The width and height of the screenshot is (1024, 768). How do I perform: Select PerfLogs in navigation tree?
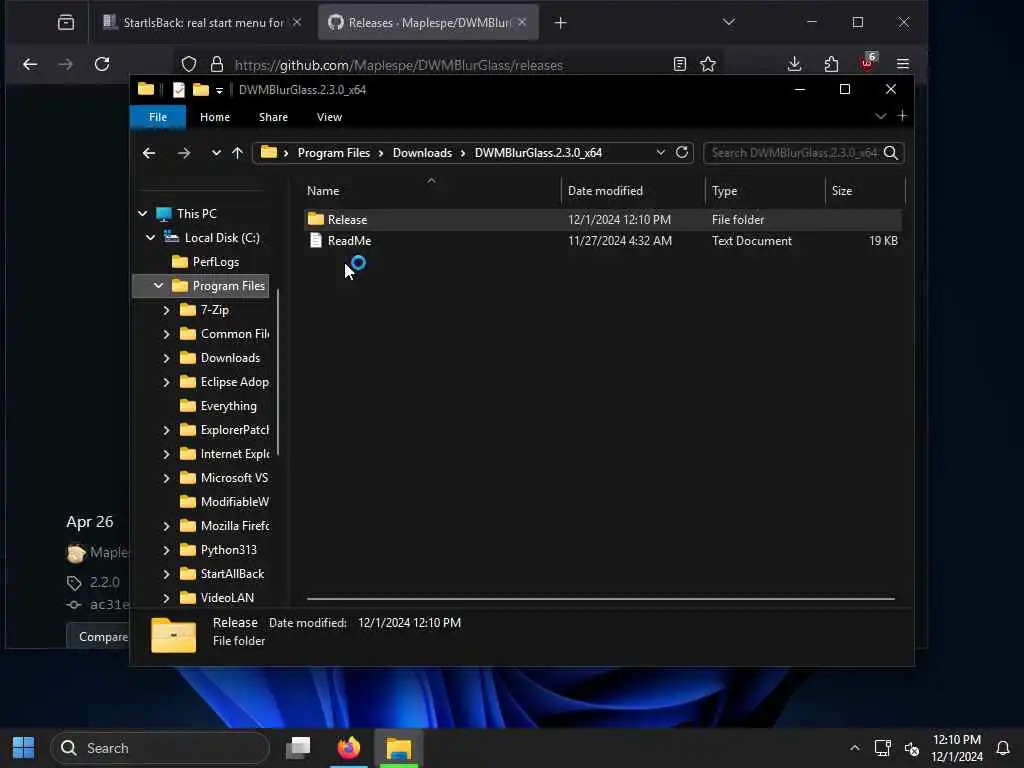(216, 262)
